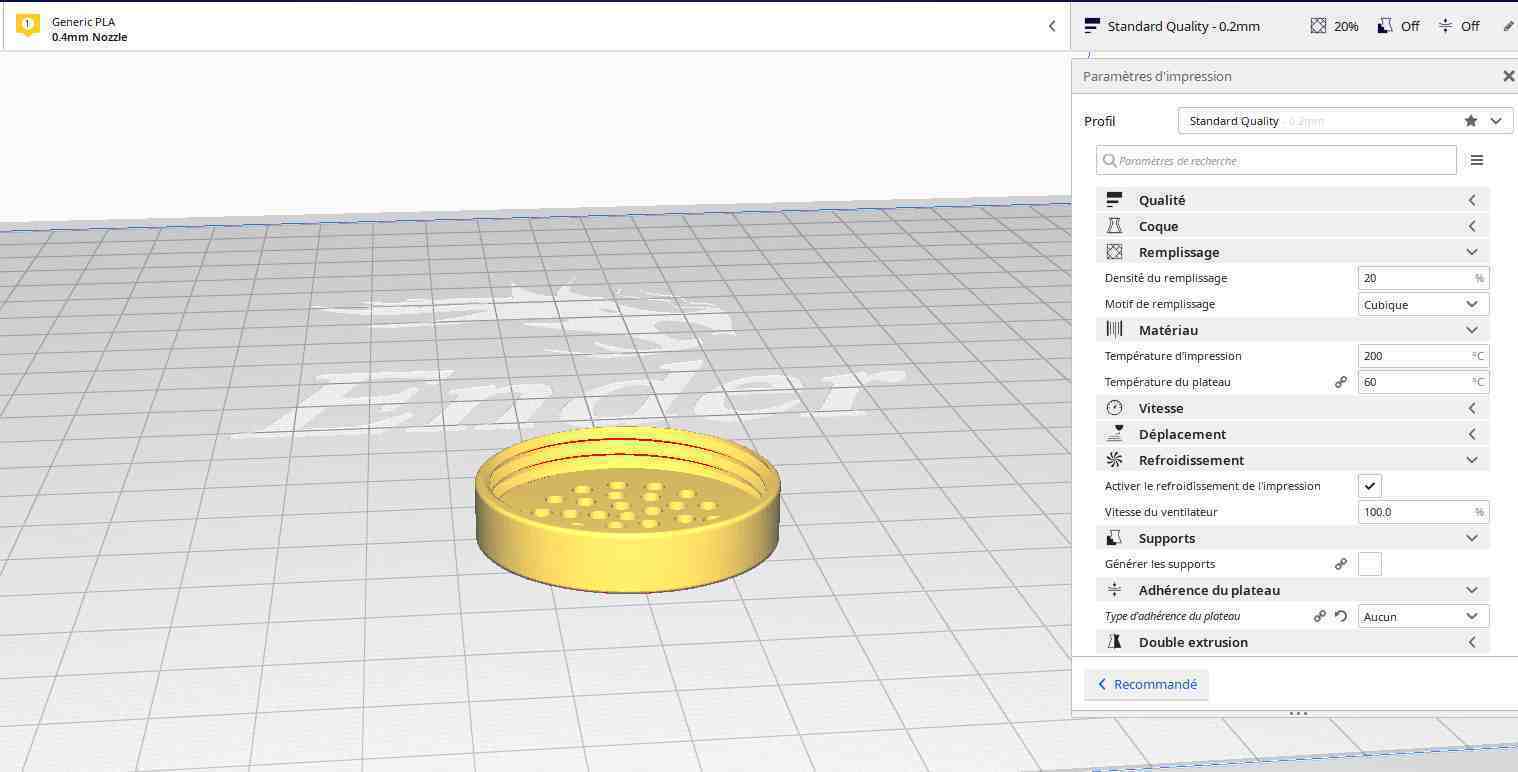The width and height of the screenshot is (1518, 772).
Task: Click the Adhérence du plateau icon
Action: (1114, 590)
